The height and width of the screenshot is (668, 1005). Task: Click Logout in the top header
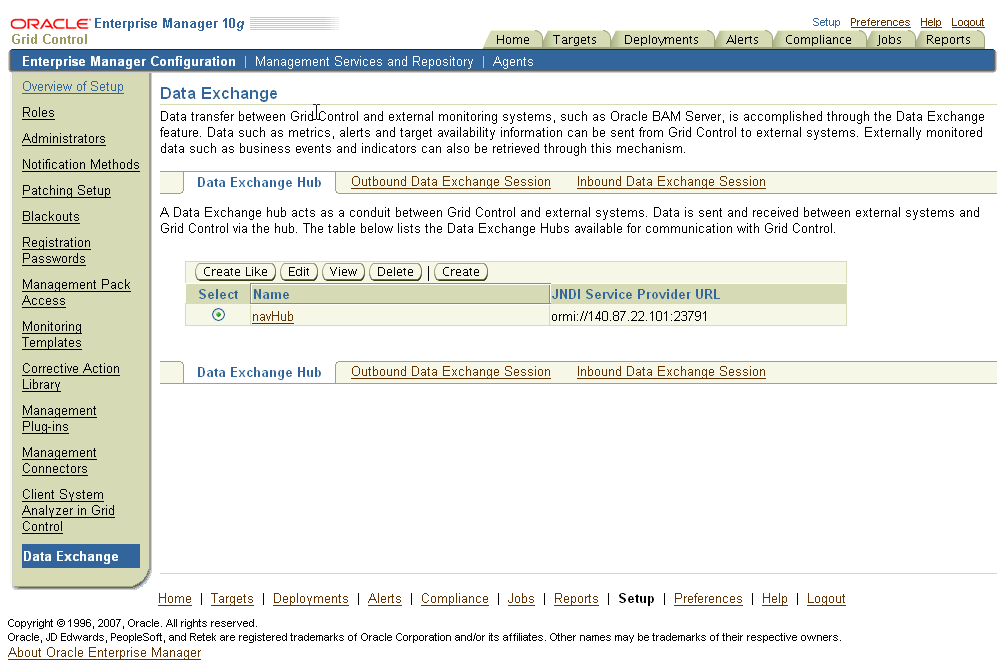[x=967, y=22]
